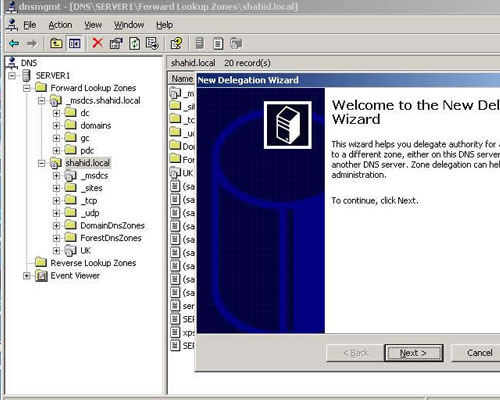The width and height of the screenshot is (500, 400).
Task: Click the New Server toolbar icon
Action: pyautogui.click(x=200, y=43)
